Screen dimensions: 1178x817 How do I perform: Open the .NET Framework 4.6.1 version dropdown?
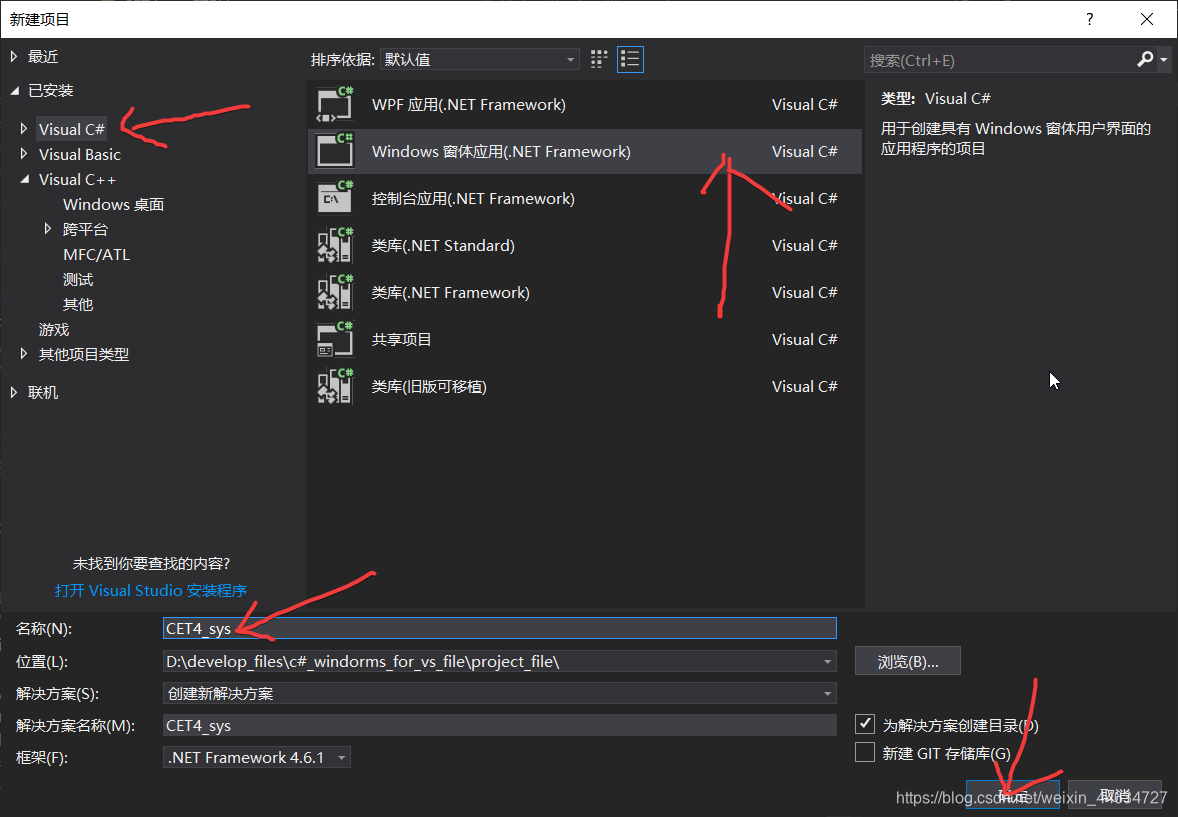(x=256, y=757)
